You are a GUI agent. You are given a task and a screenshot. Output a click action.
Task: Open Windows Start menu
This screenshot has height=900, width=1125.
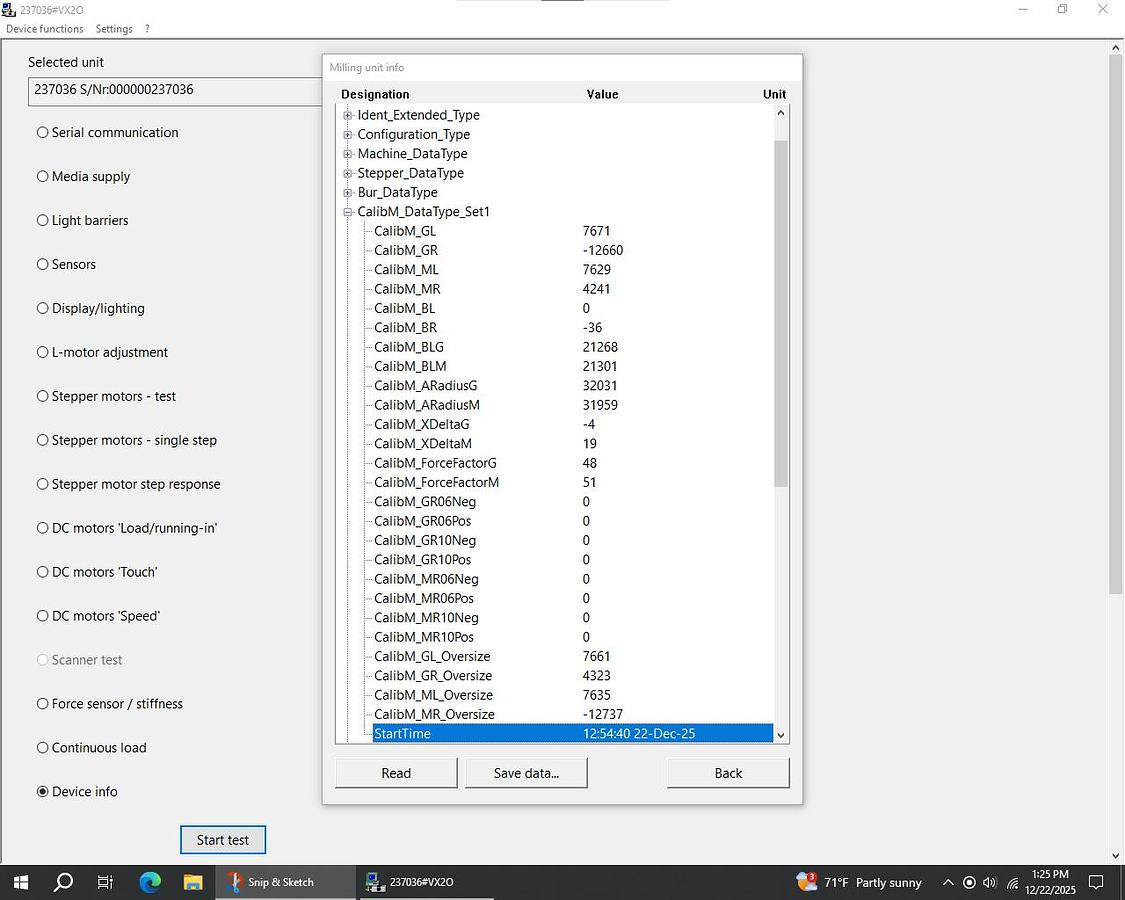coord(20,882)
